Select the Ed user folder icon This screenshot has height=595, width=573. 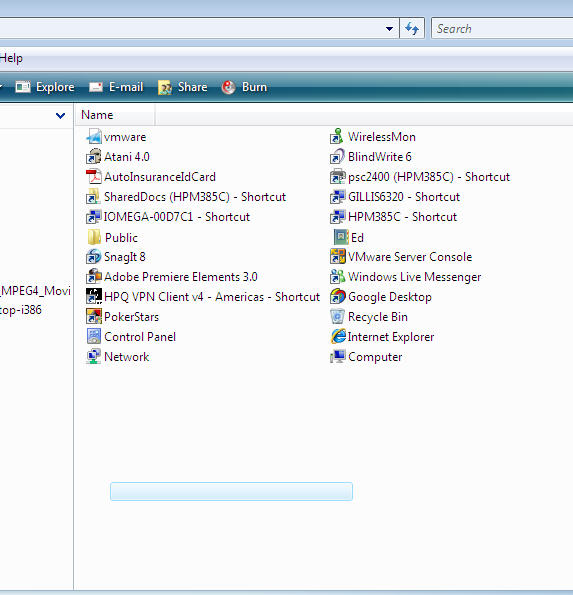coord(341,237)
